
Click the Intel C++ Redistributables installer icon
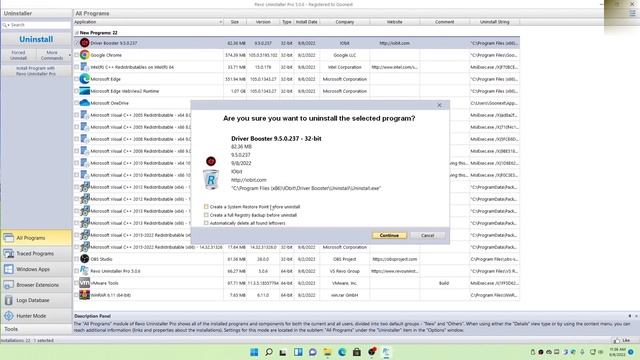84,67
